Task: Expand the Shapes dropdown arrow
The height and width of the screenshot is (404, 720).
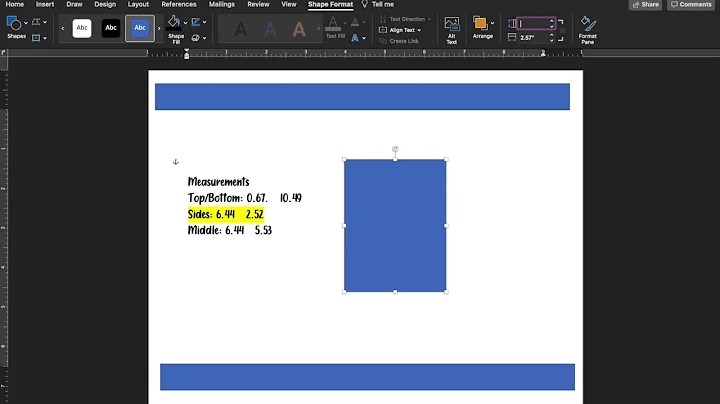Action: coord(26,22)
